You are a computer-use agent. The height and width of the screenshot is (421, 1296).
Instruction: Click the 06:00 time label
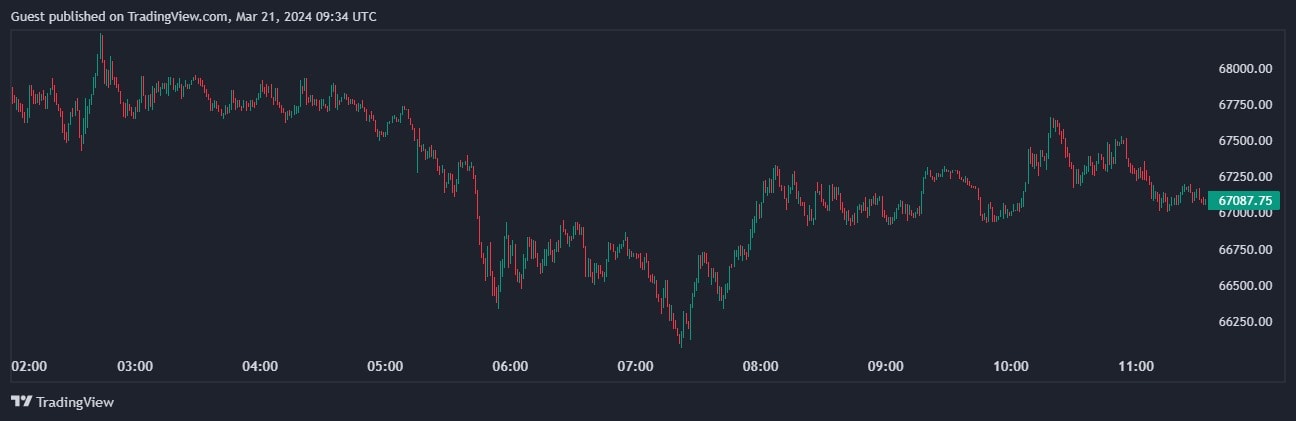tap(510, 367)
